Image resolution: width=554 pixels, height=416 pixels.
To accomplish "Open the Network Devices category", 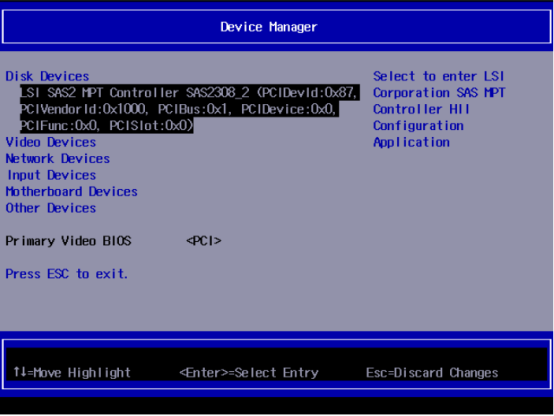I will [58, 158].
